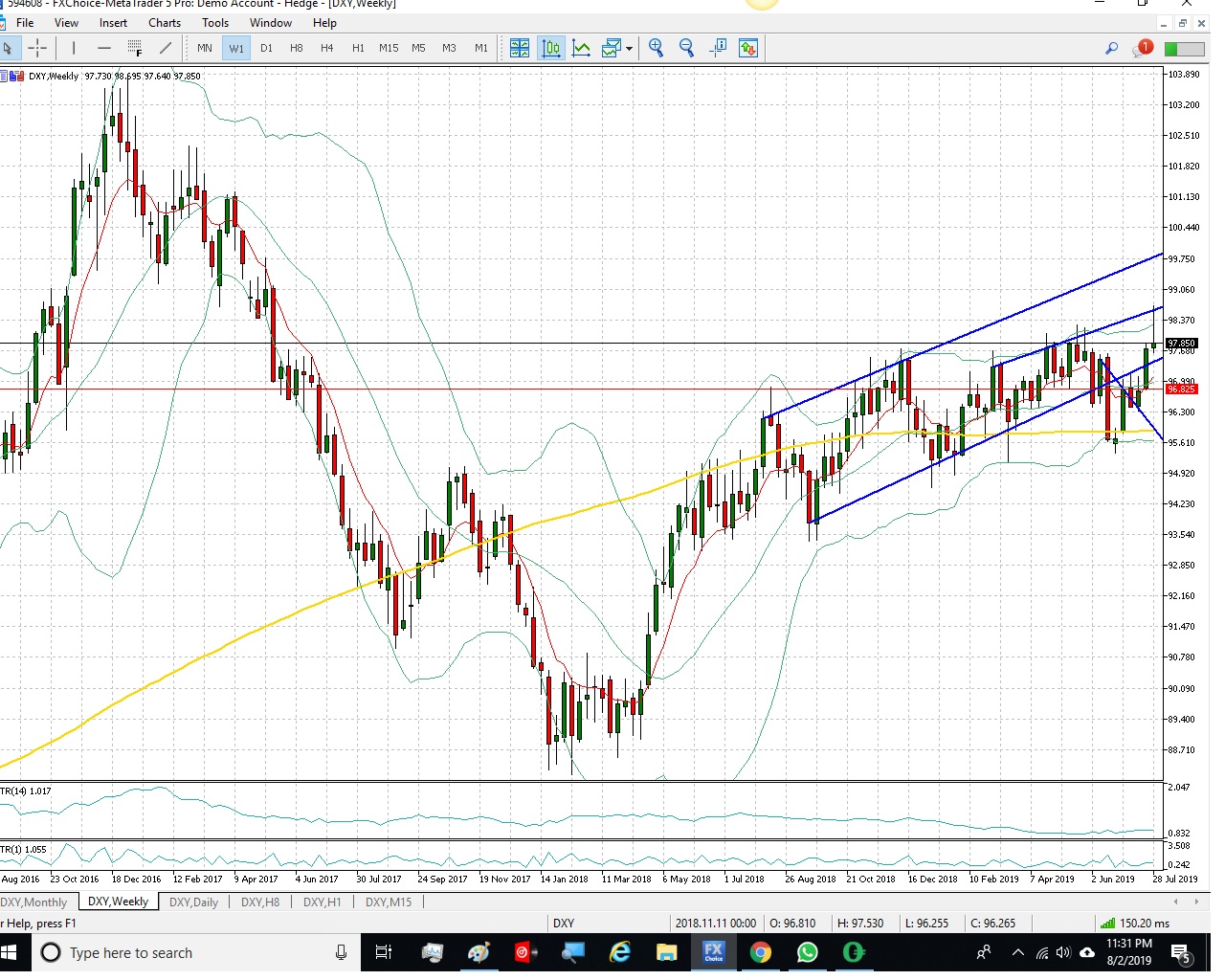Select the horizontal line drawing tool

[104, 48]
